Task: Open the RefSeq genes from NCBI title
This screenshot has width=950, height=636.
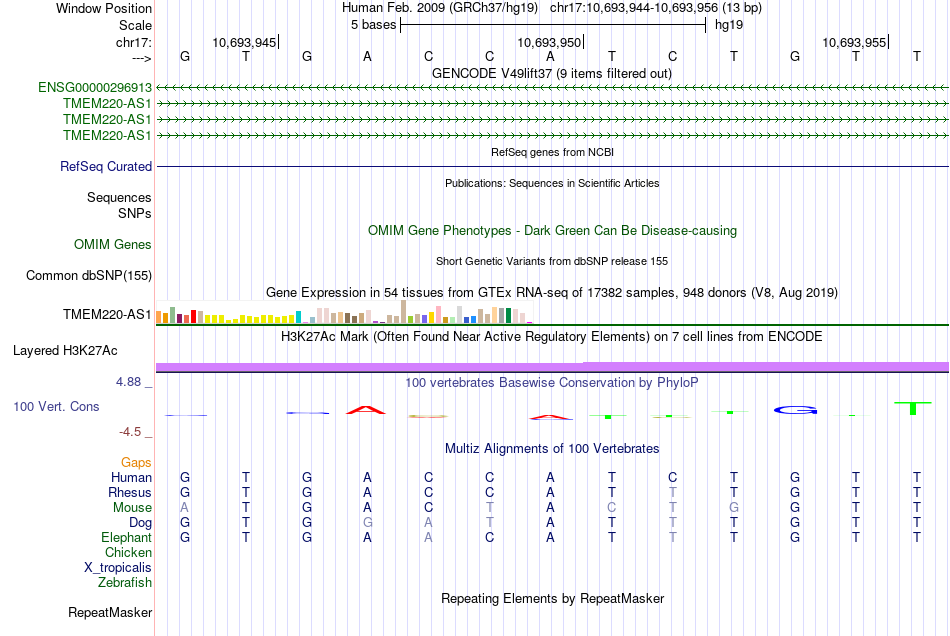Action: [x=552, y=152]
